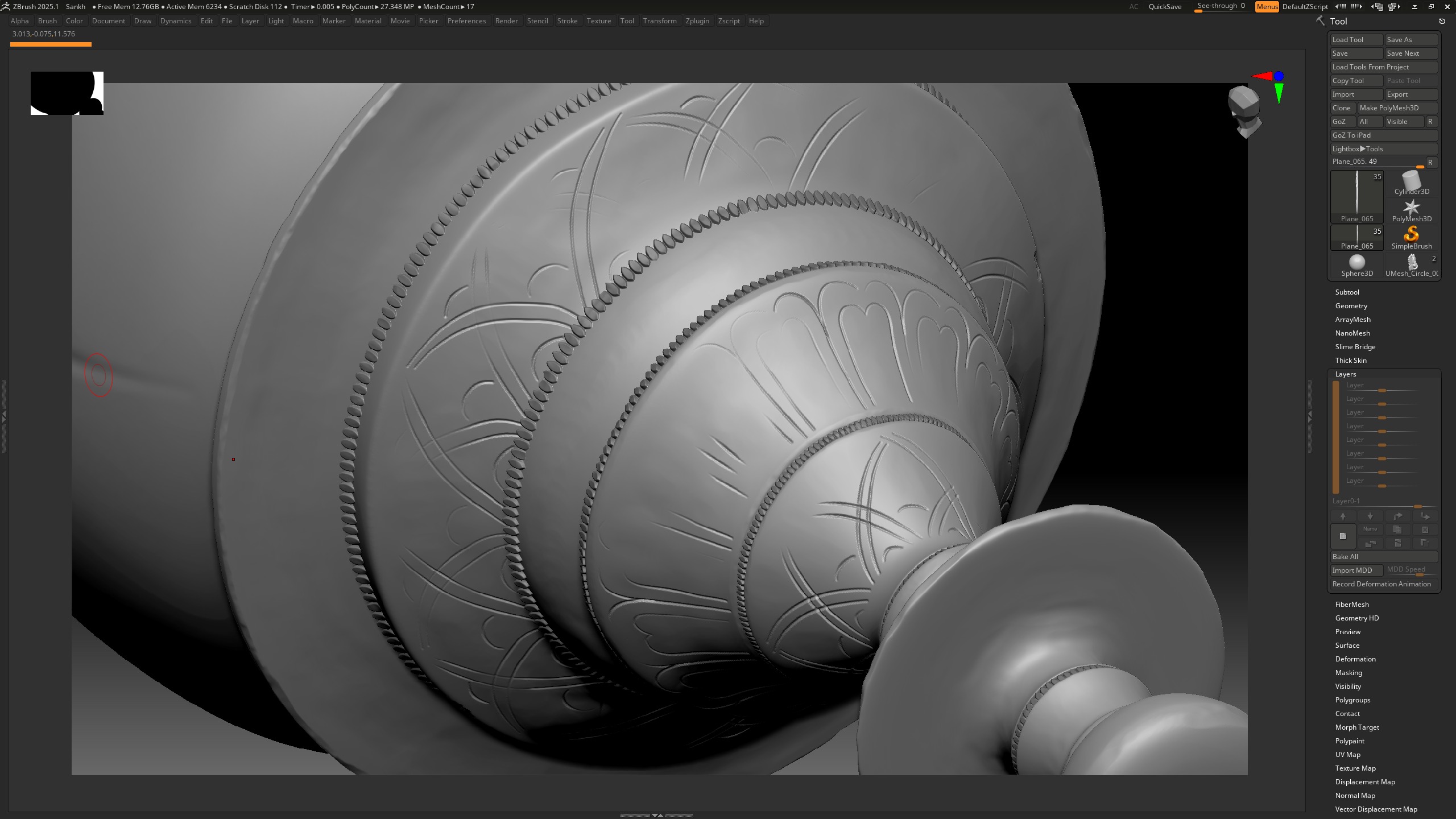
Task: Click the previous UI colors icon
Action: [x=1341, y=7]
